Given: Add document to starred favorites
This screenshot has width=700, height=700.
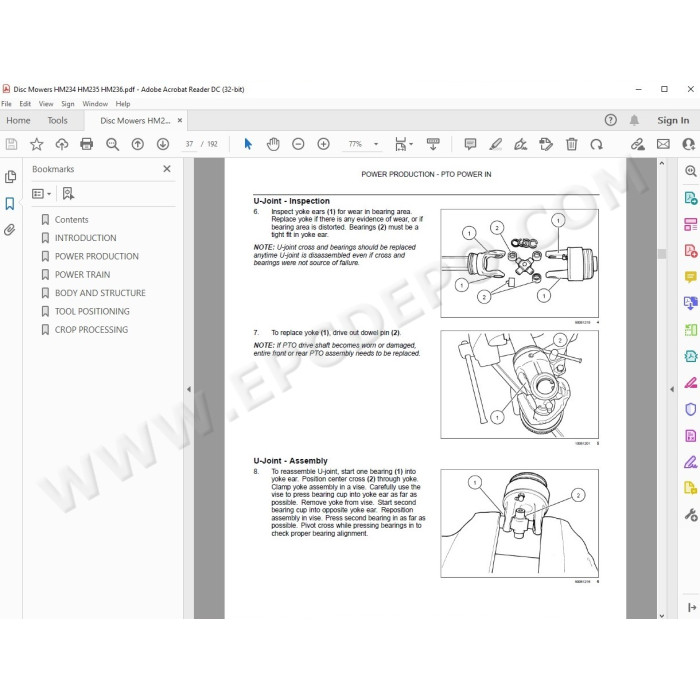Looking at the screenshot, I should [37, 144].
